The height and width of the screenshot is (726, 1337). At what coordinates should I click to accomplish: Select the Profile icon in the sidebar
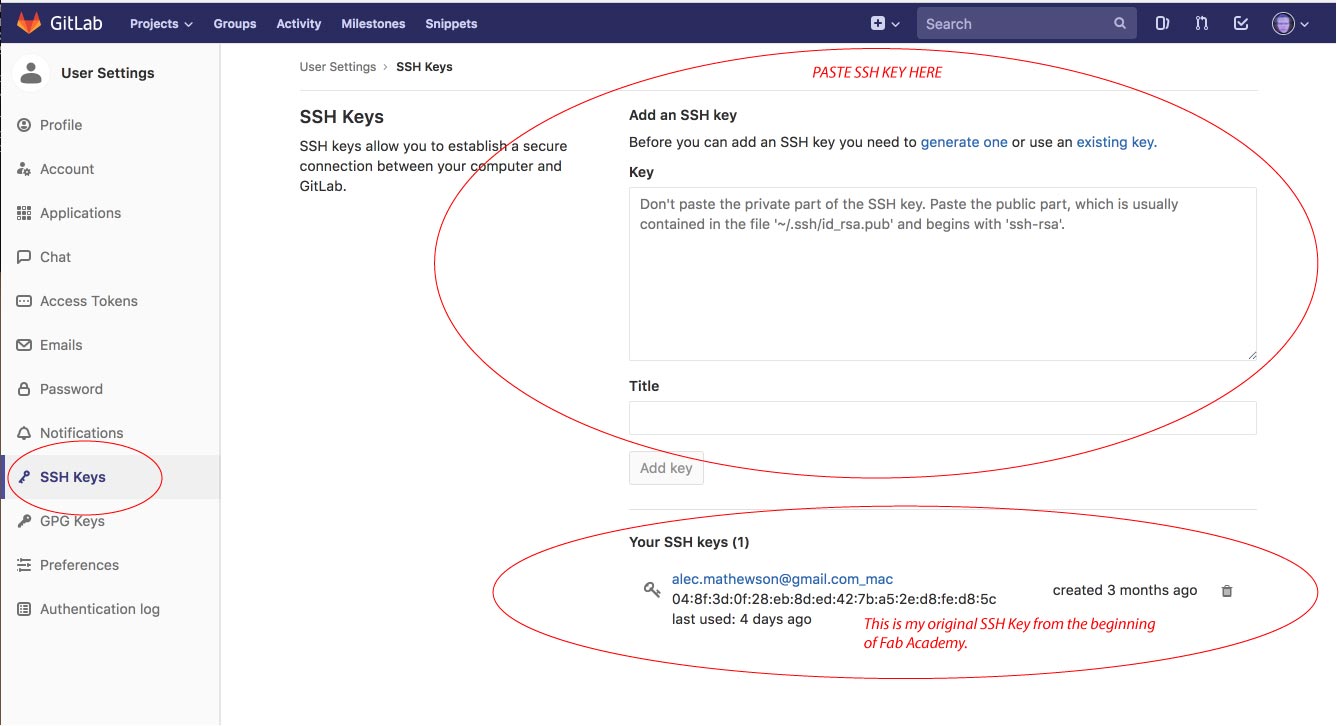(x=24, y=125)
